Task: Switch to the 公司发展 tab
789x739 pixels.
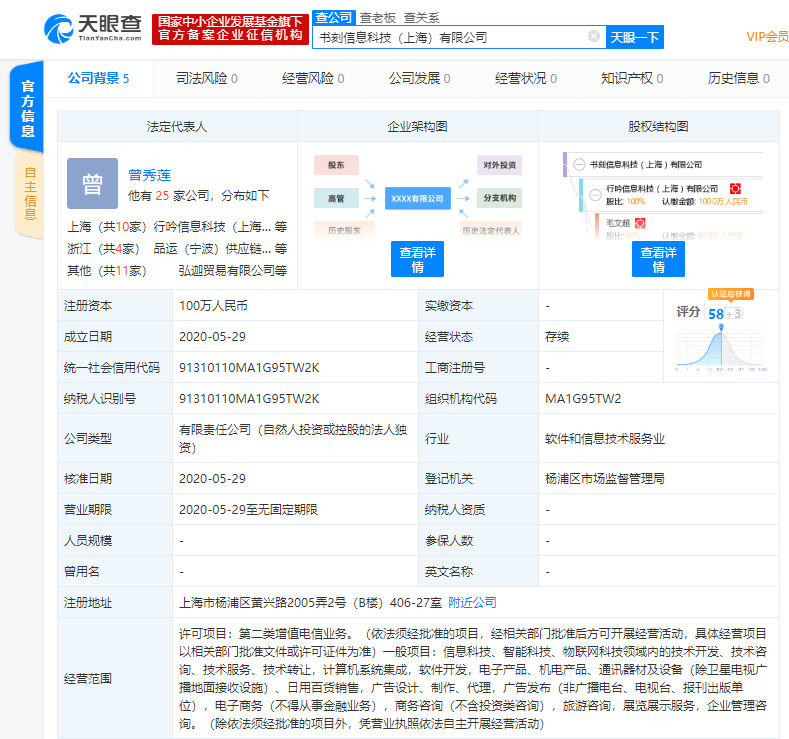Action: 419,78
